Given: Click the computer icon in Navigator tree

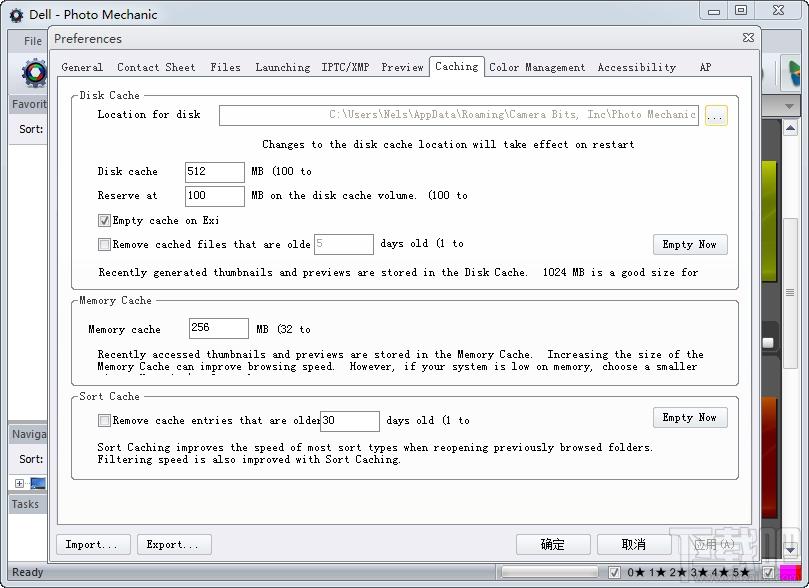Looking at the screenshot, I should 38,483.
